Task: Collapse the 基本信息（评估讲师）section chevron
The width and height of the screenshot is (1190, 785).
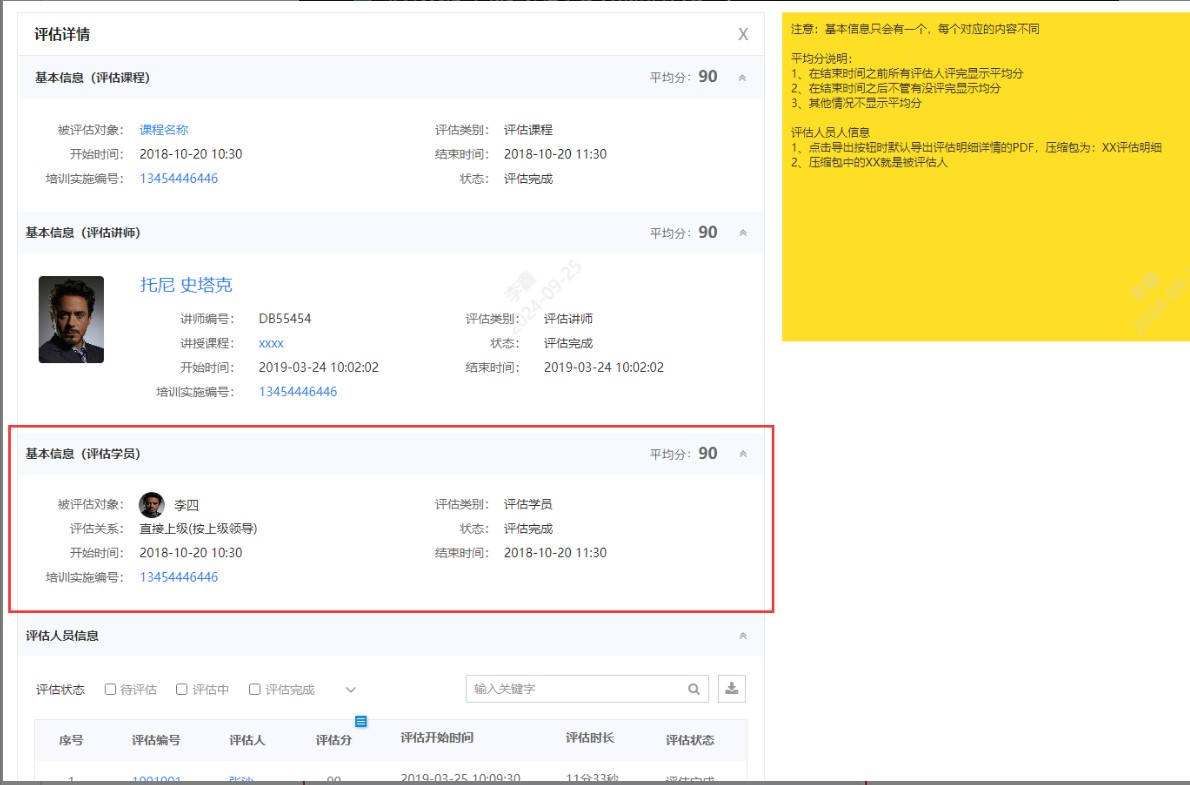Action: (742, 232)
